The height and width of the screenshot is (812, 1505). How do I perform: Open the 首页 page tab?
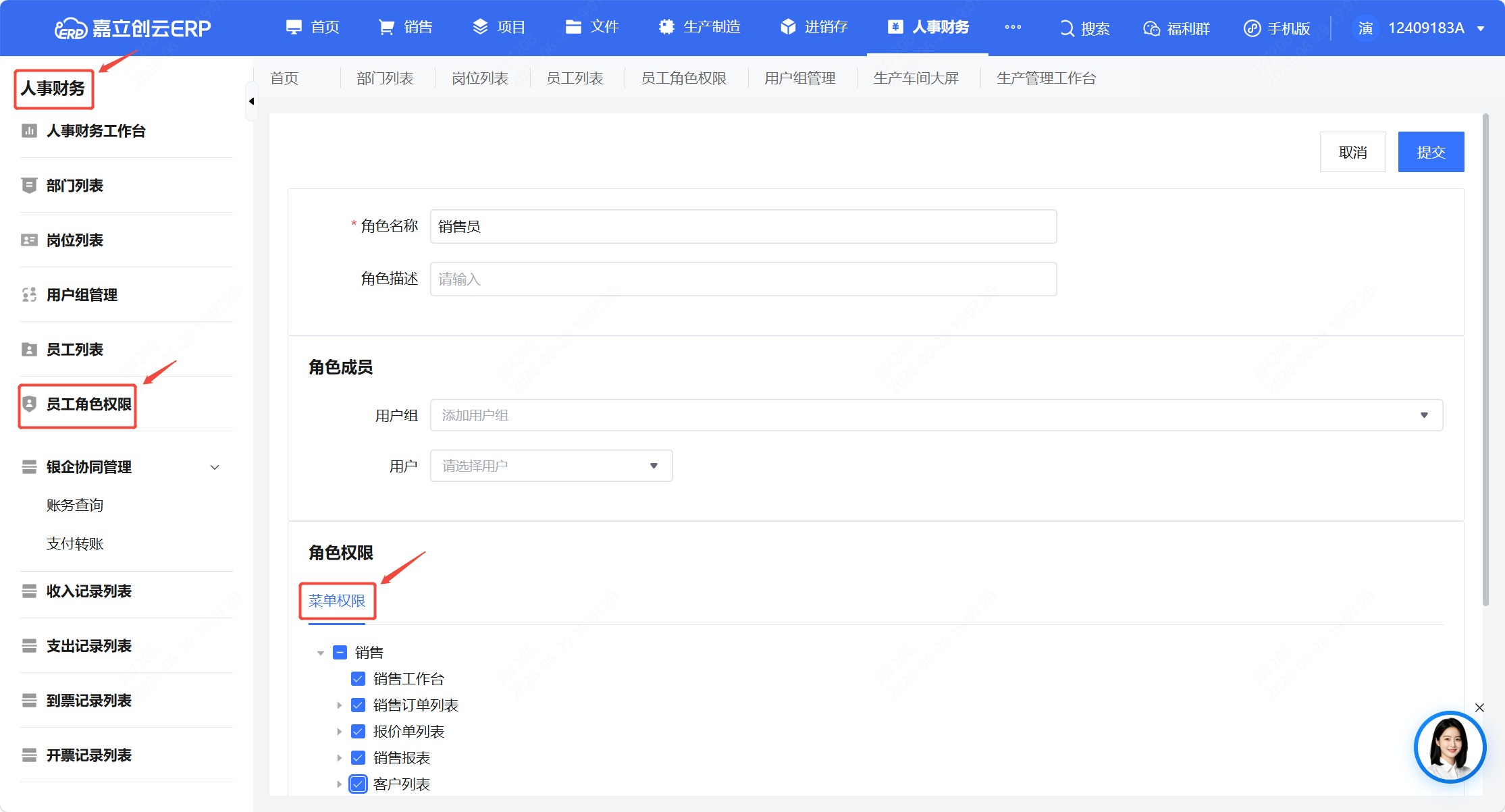click(284, 78)
